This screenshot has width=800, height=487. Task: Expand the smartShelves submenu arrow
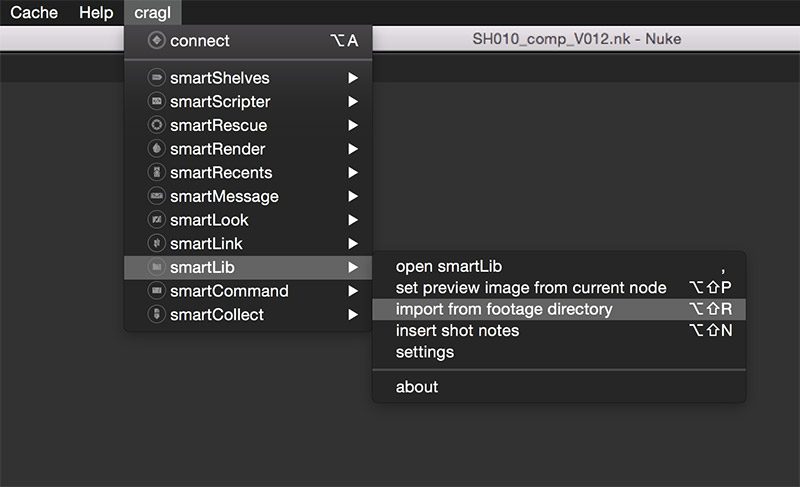pos(352,78)
